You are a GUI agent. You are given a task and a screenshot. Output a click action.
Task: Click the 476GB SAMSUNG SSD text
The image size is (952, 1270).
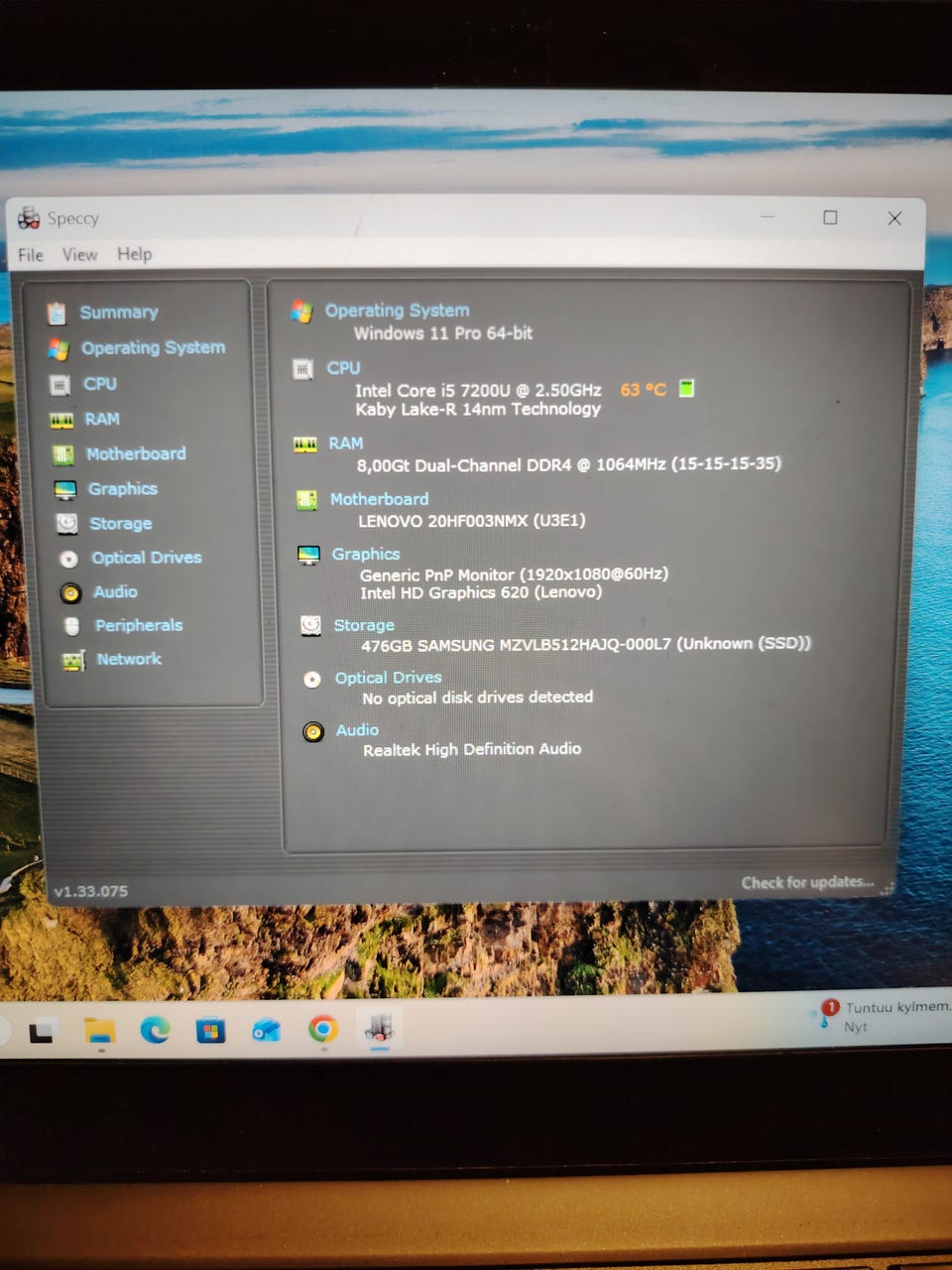586,644
